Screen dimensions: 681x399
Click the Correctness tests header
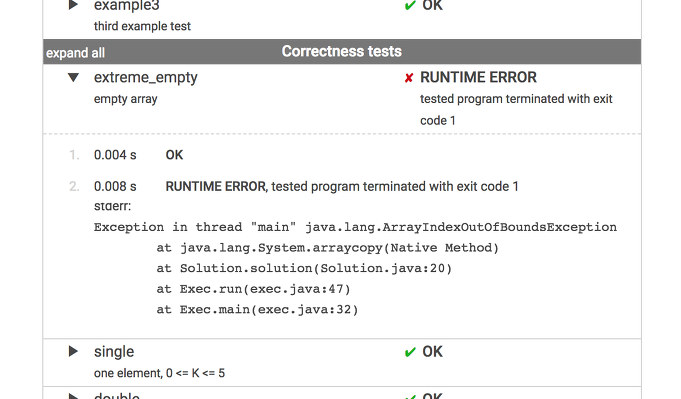341,51
